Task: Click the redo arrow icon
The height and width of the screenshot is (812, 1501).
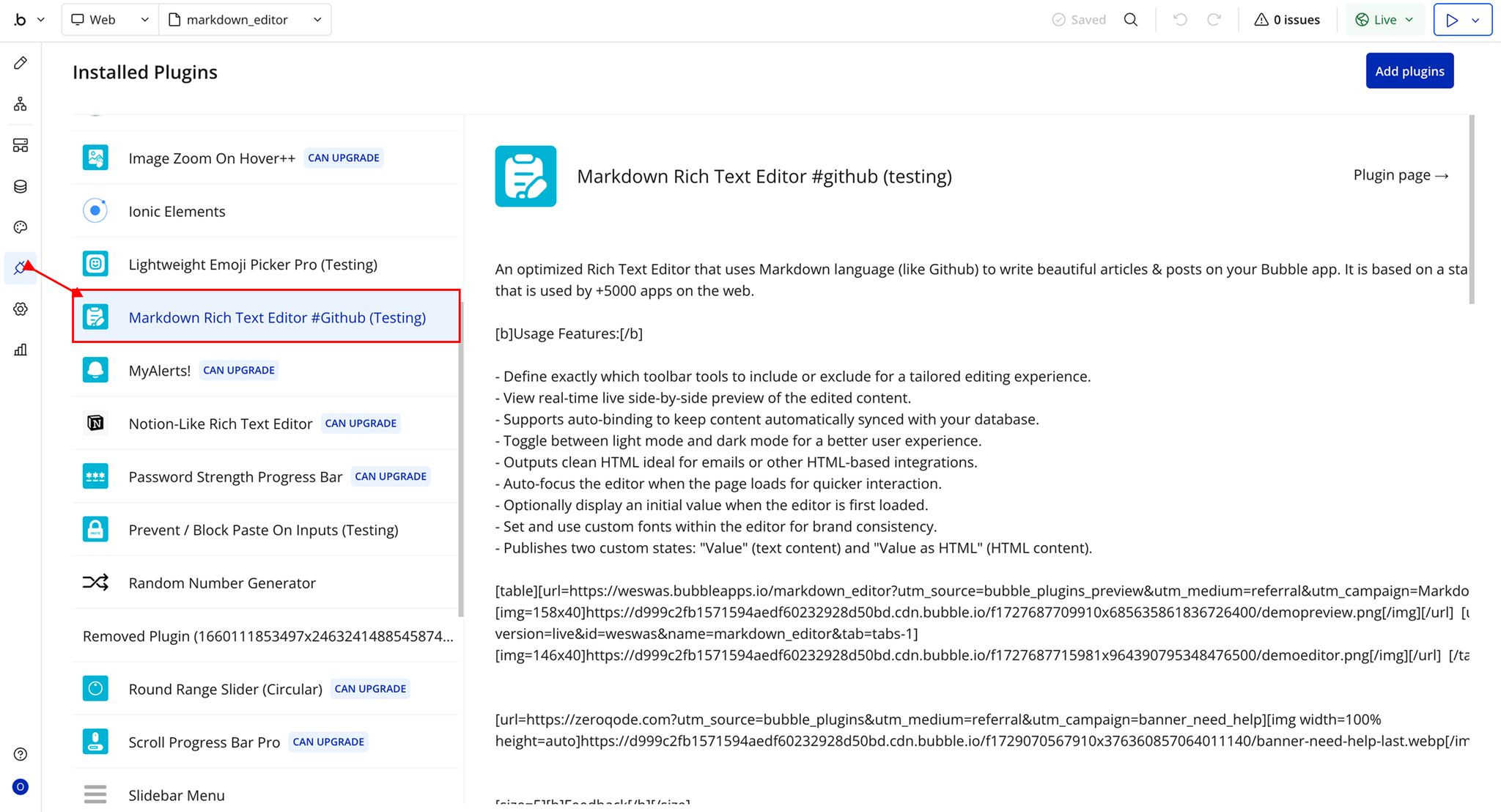Action: coord(1214,20)
